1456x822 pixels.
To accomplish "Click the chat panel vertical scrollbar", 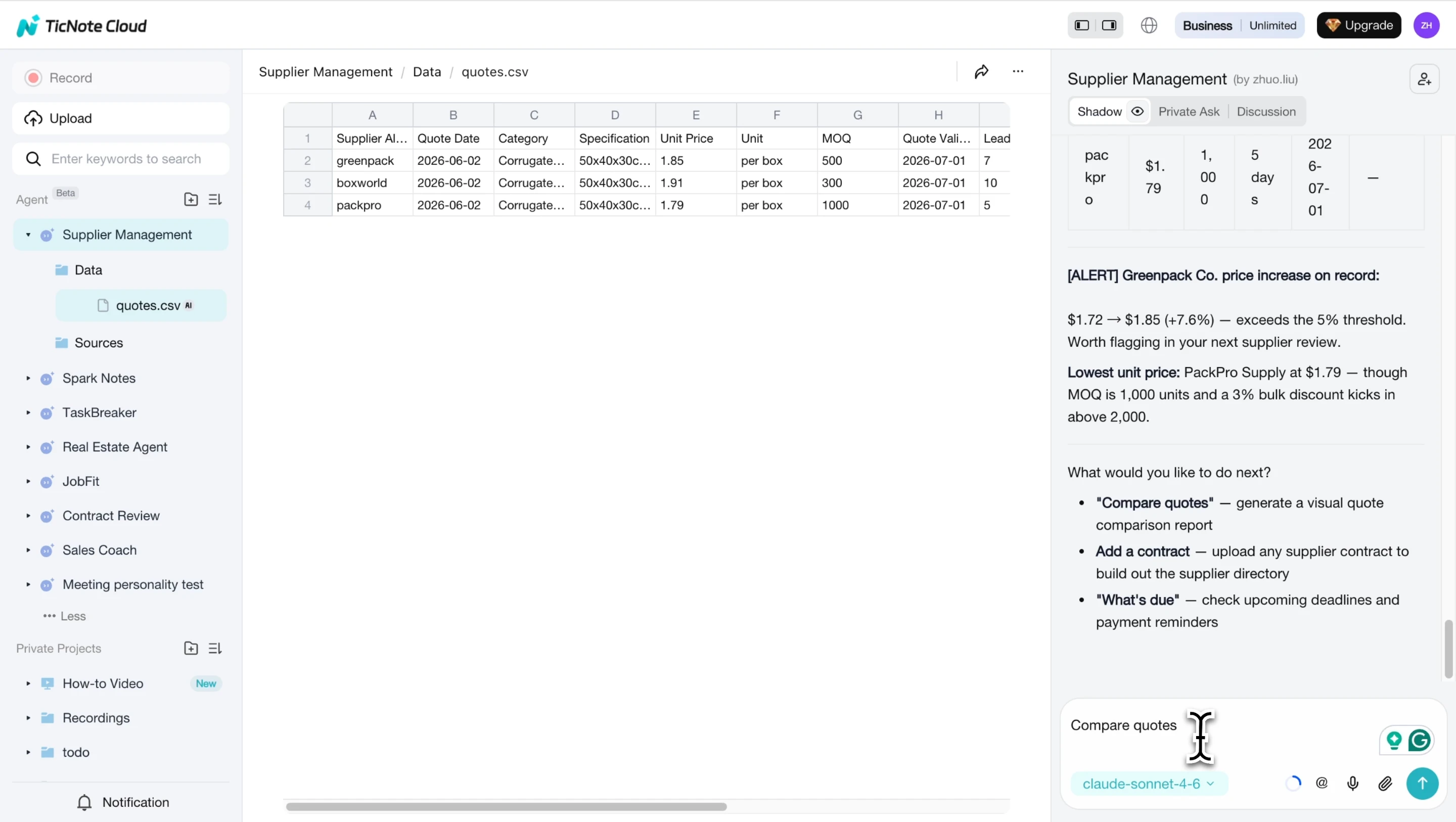I will [x=1448, y=649].
